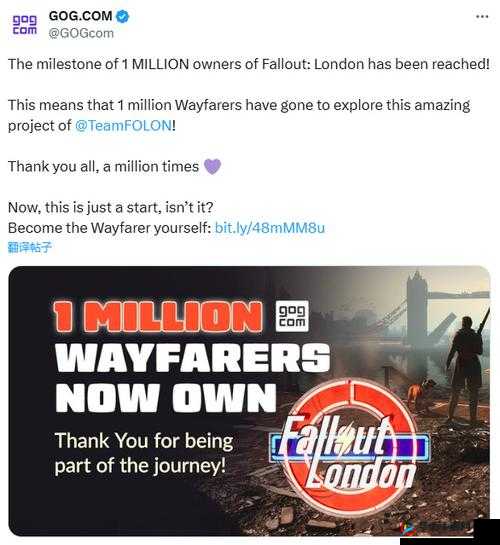This screenshot has height=545, width=500.
Task: Click the gog.com logo in the banner
Action: pyautogui.click(x=292, y=316)
